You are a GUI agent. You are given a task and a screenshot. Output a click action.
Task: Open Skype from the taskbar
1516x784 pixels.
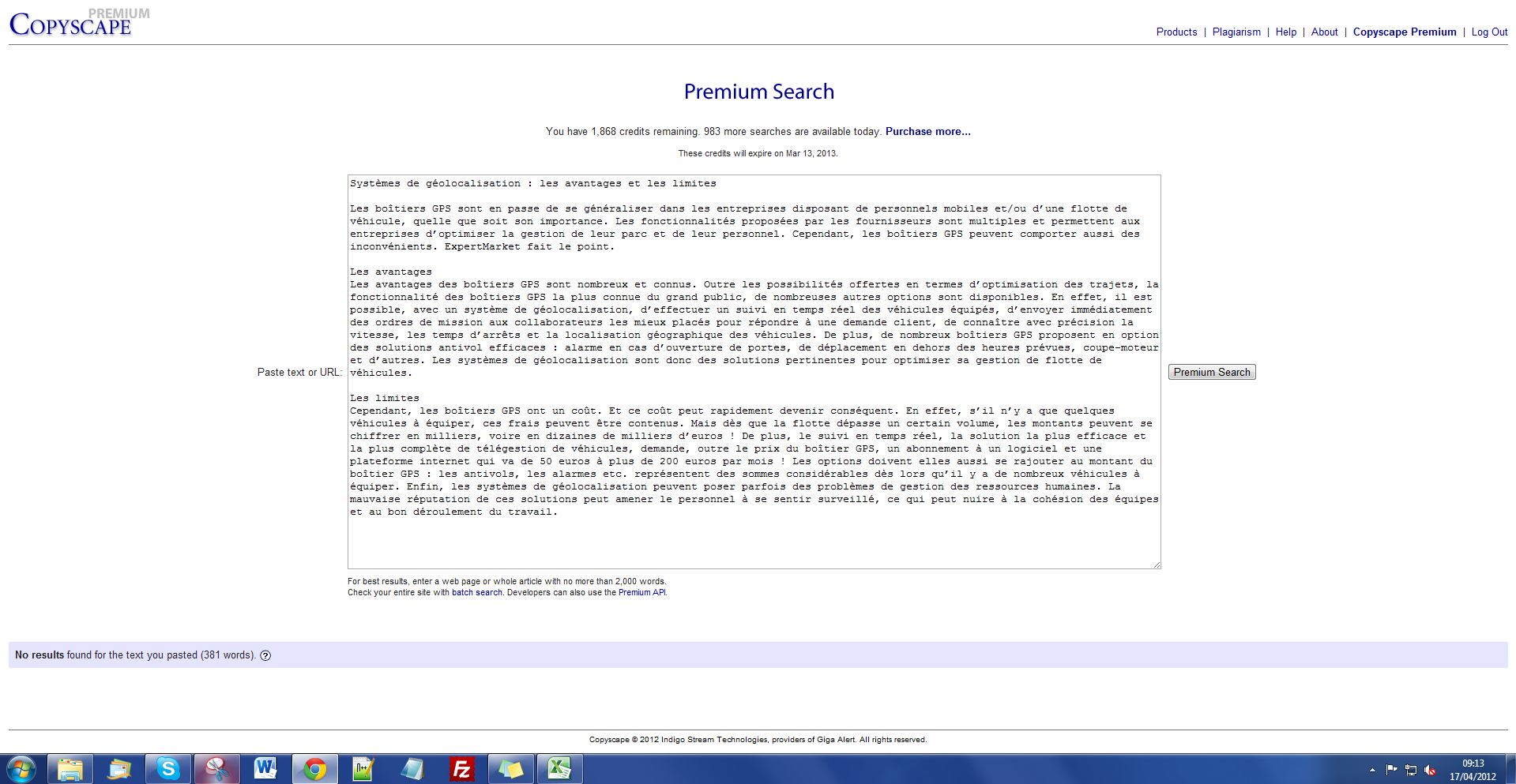click(167, 768)
